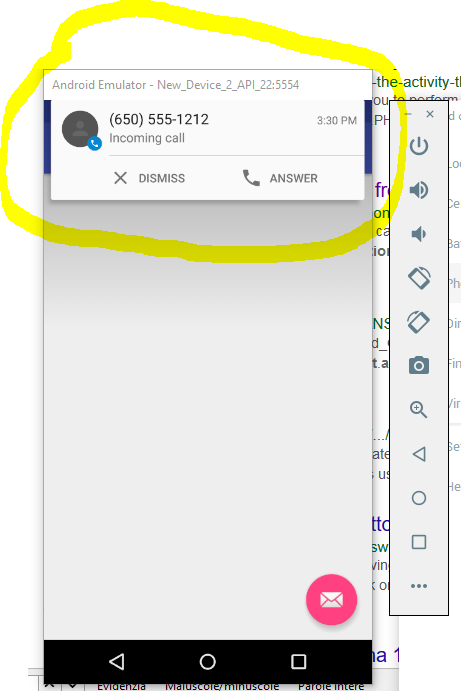Click Home circle in emulator side toolbar
Viewport: 461px width, 691px height.
[x=419, y=498]
